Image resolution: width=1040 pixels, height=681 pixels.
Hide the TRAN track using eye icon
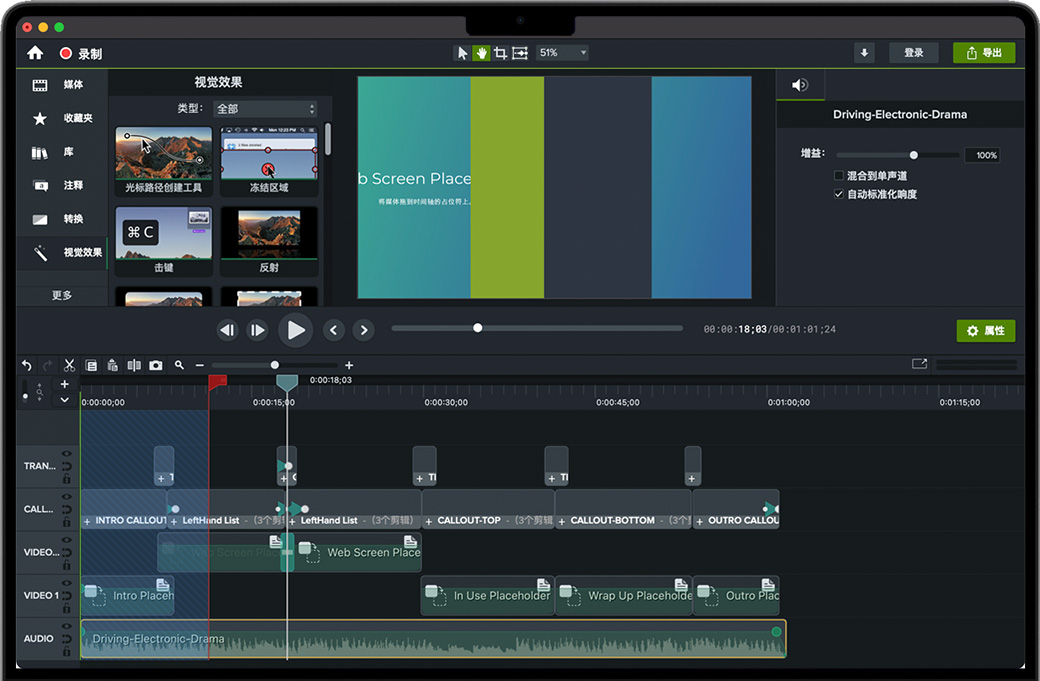coord(67,455)
